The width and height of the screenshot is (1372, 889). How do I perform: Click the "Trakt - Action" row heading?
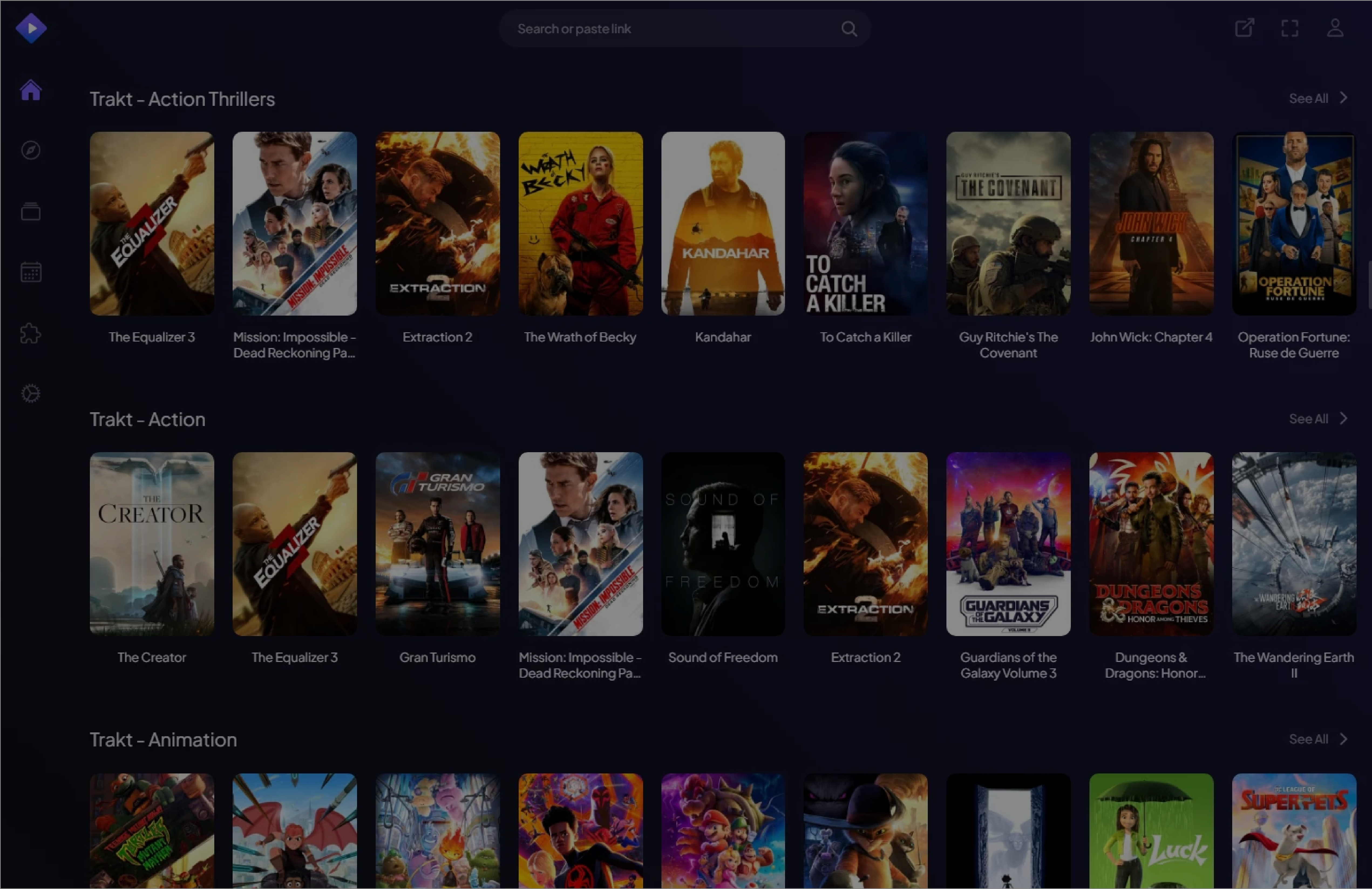(x=148, y=419)
